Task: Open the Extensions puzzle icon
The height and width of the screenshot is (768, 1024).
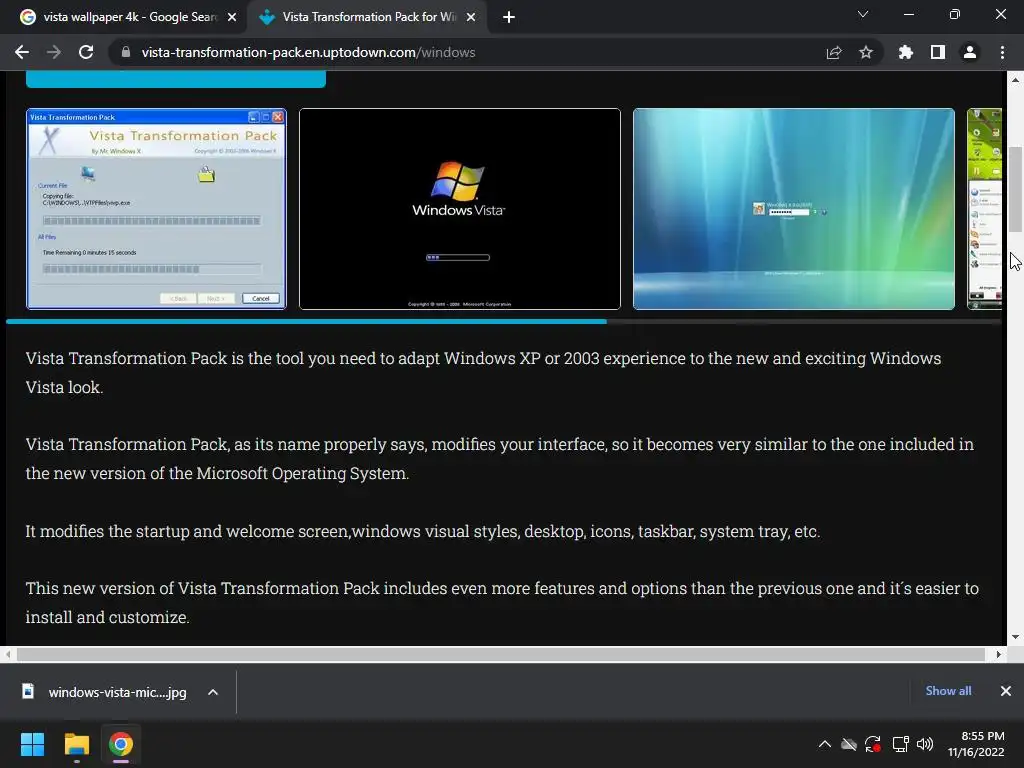Action: click(x=905, y=52)
